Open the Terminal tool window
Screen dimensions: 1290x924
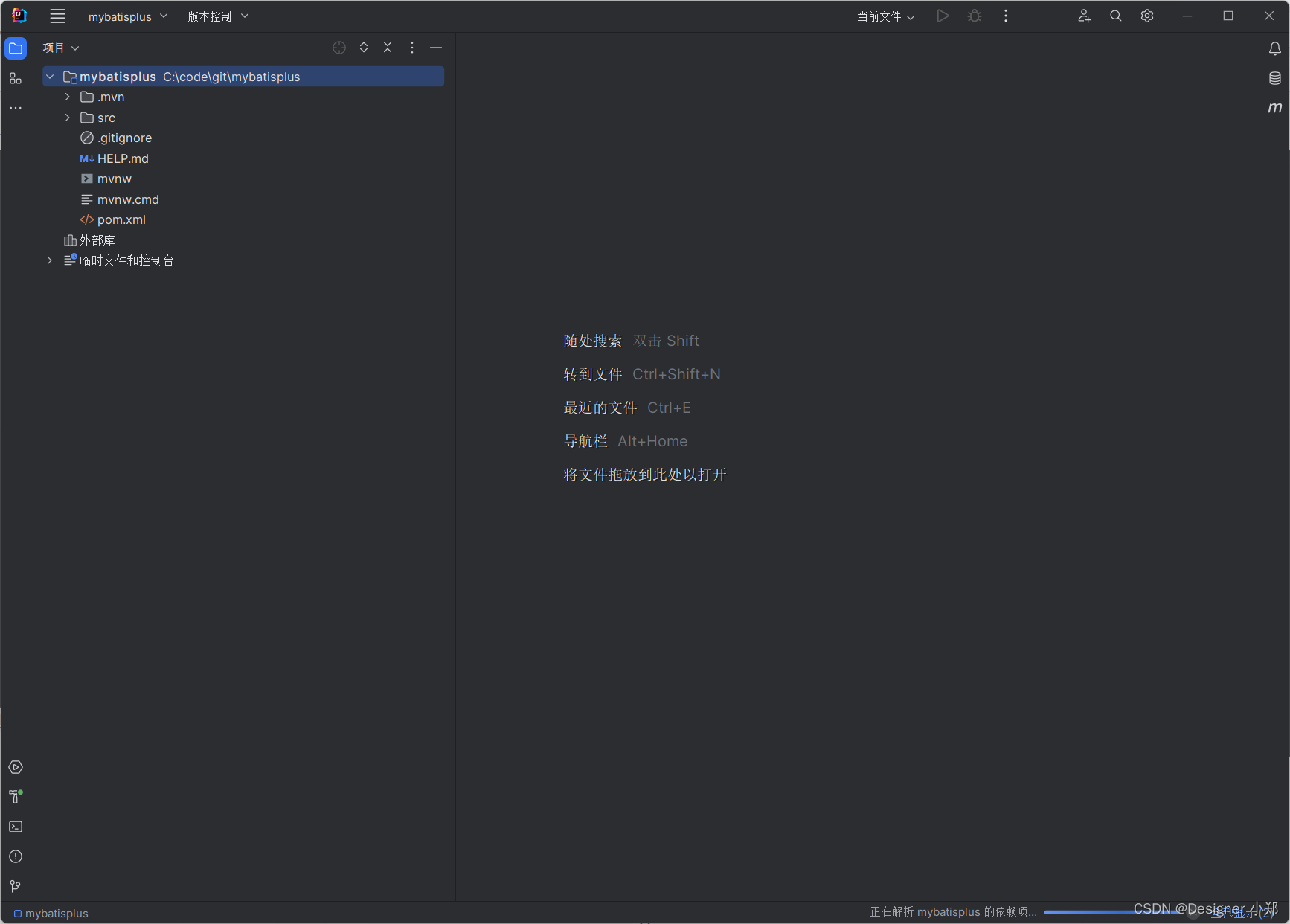point(16,827)
